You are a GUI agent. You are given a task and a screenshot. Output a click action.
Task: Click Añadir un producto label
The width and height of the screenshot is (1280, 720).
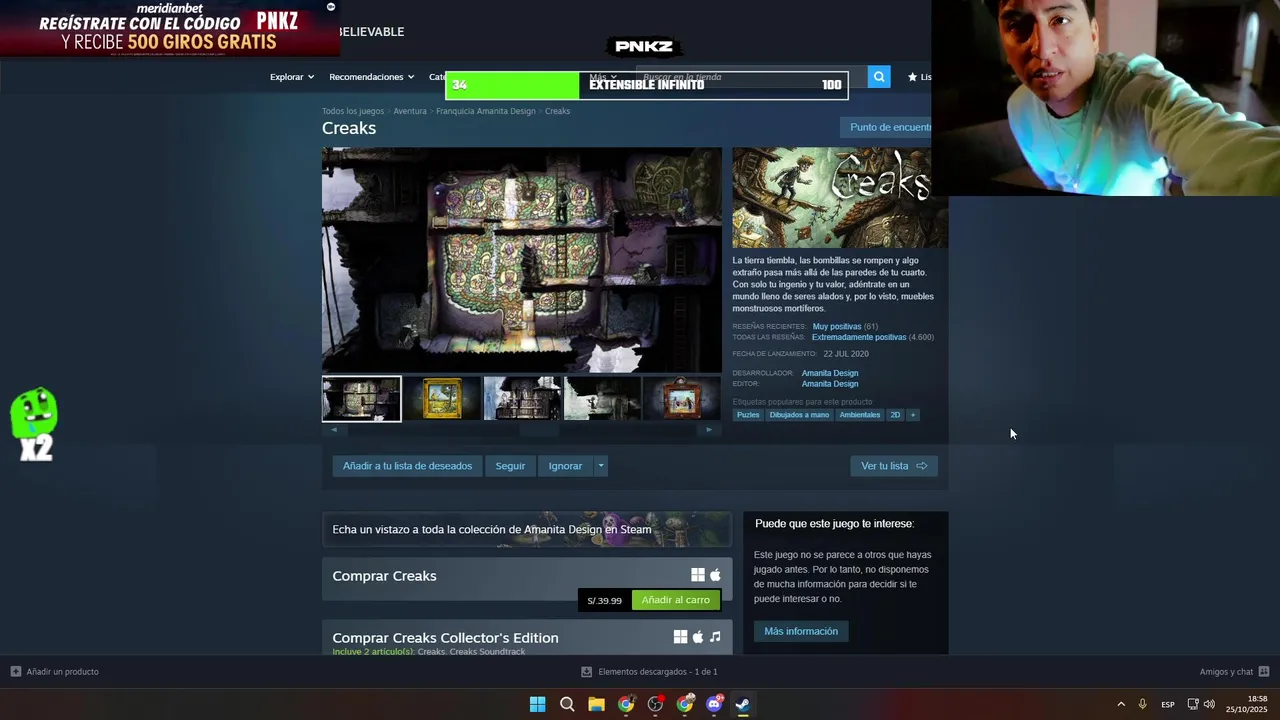(63, 672)
